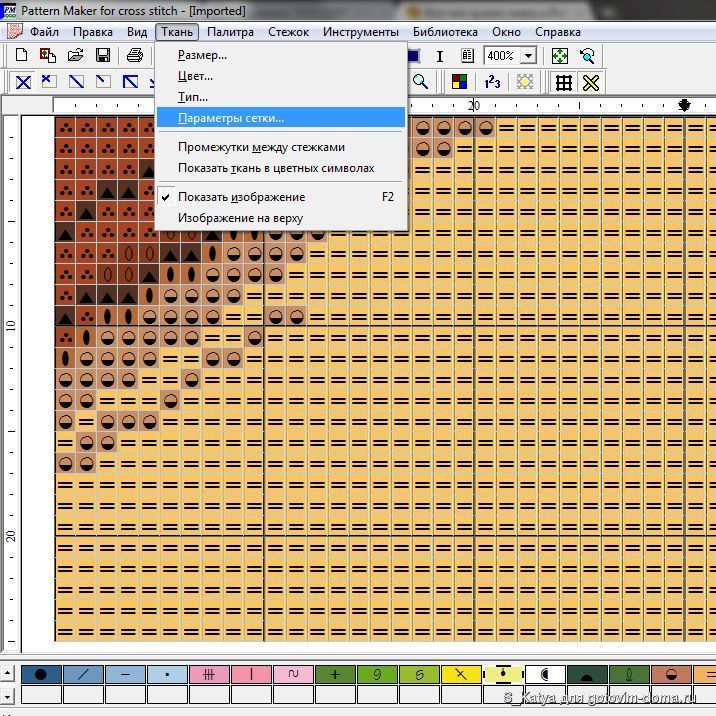Select the diagonal half stitch tool
Screen dimensions: 716x716
(x=76, y=82)
